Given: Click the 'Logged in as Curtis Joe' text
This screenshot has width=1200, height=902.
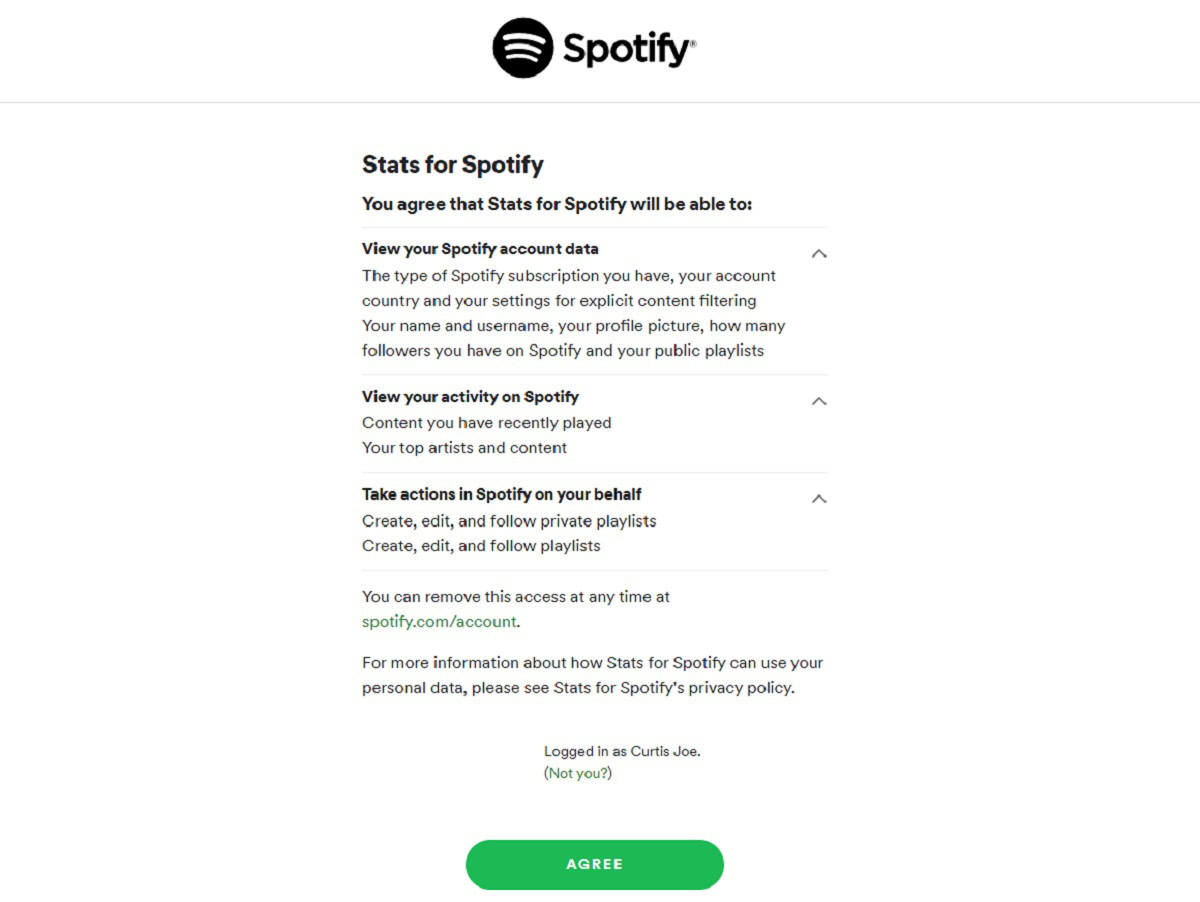Looking at the screenshot, I should tap(622, 751).
